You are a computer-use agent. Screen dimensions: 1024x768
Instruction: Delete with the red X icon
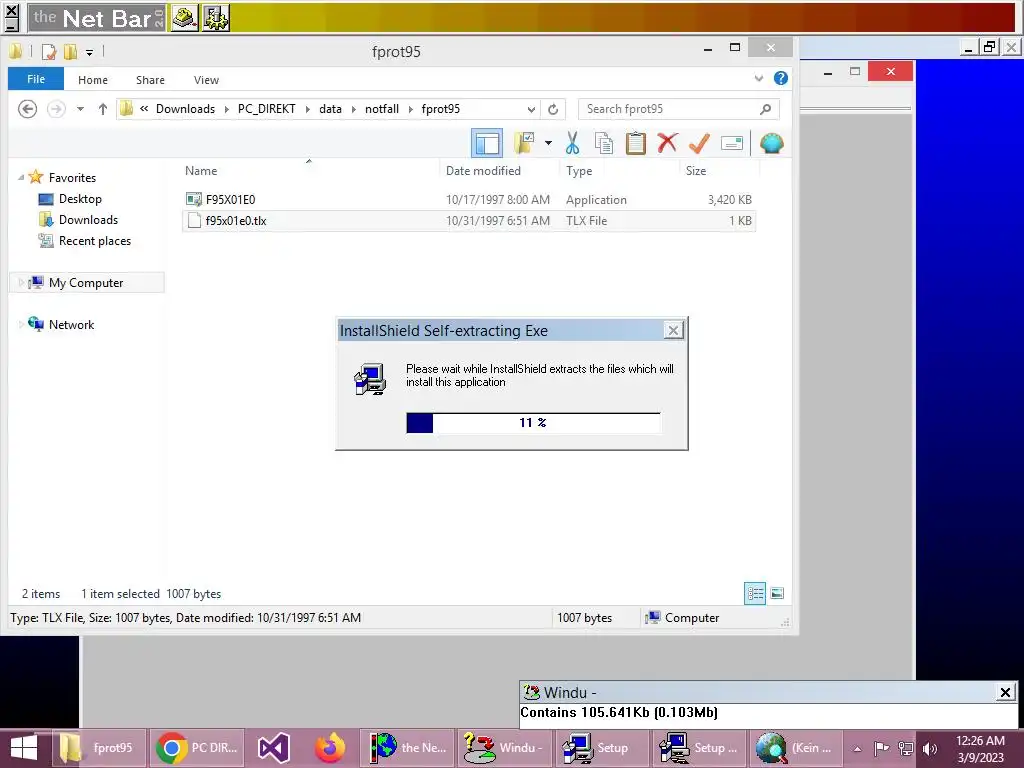tap(667, 143)
